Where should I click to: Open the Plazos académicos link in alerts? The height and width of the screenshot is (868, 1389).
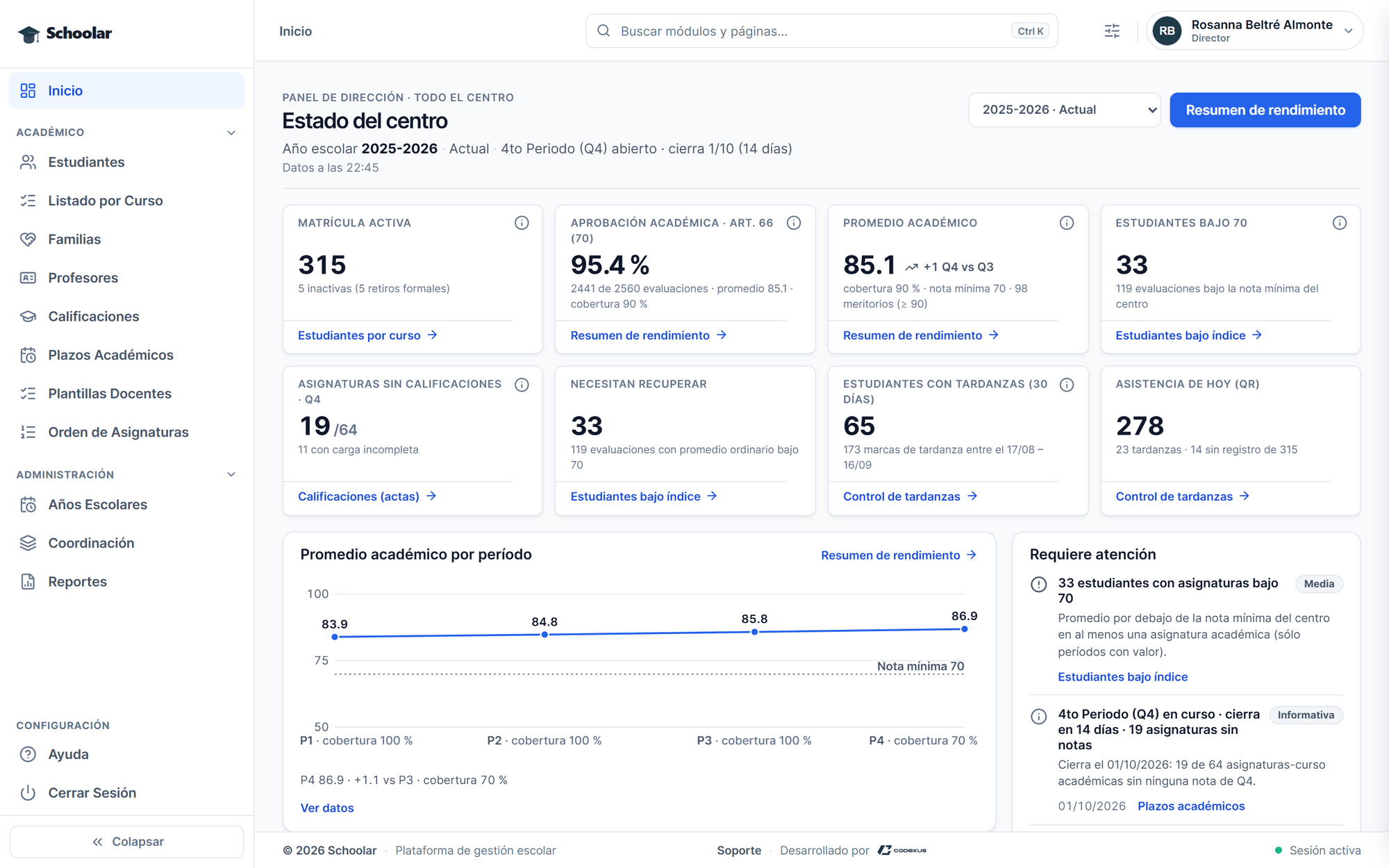1191,806
